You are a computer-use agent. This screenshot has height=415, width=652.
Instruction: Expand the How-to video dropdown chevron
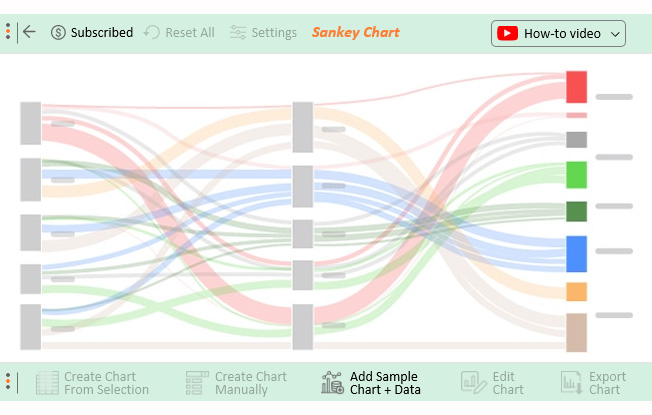tap(615, 34)
